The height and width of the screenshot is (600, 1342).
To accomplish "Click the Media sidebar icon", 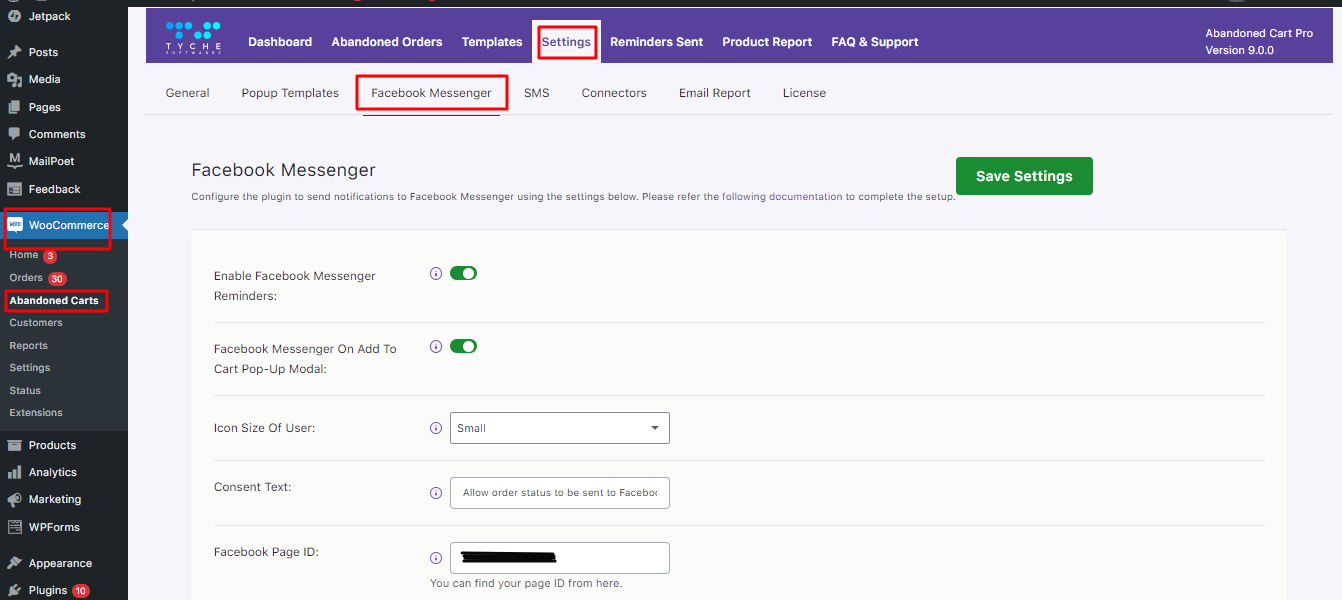I will [14, 79].
